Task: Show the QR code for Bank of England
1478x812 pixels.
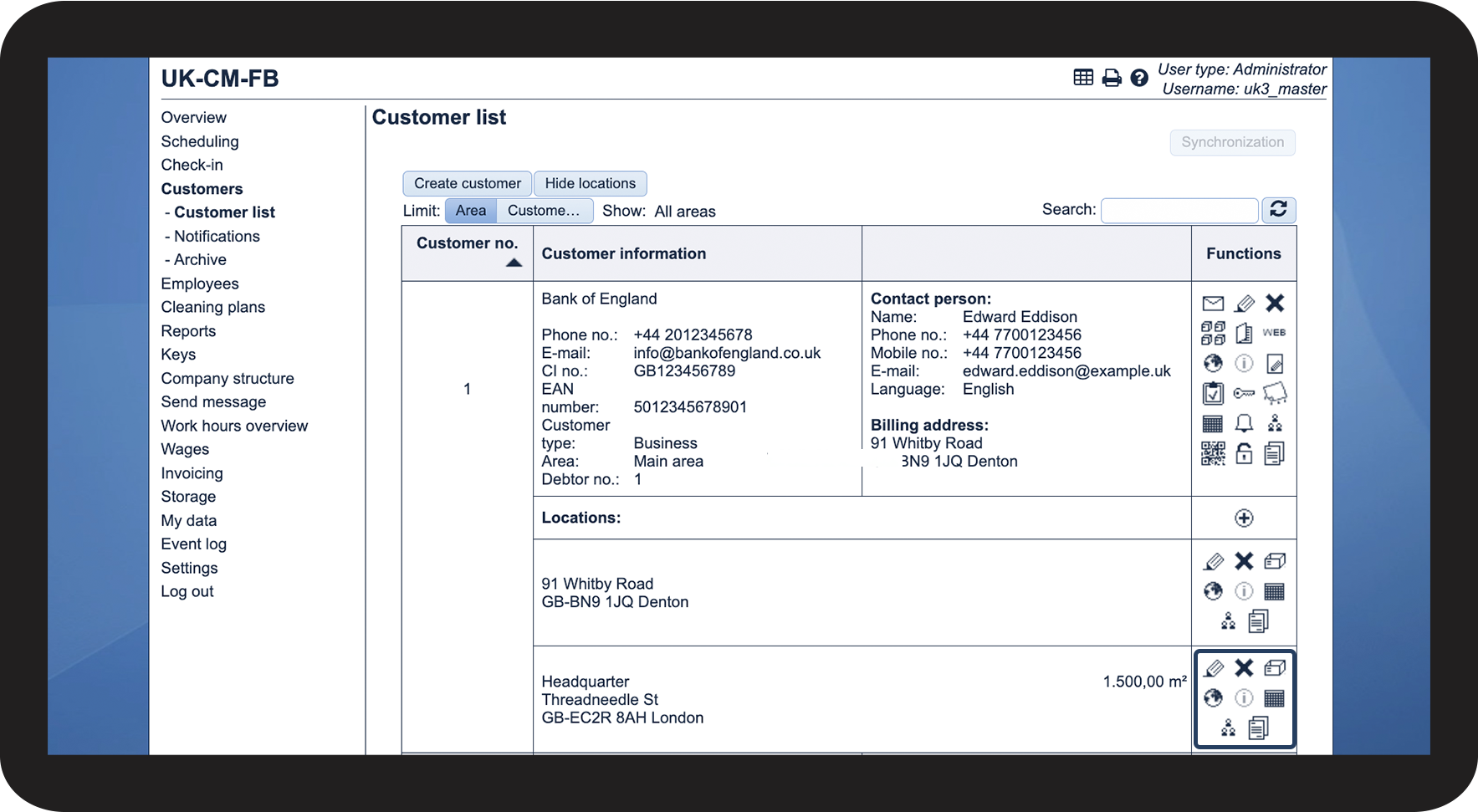Action: (1213, 453)
